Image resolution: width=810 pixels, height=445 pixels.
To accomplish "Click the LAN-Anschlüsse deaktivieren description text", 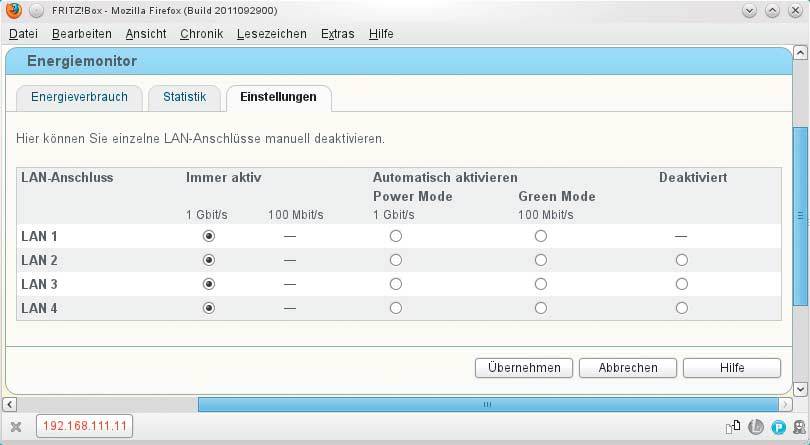I will tap(200, 139).
